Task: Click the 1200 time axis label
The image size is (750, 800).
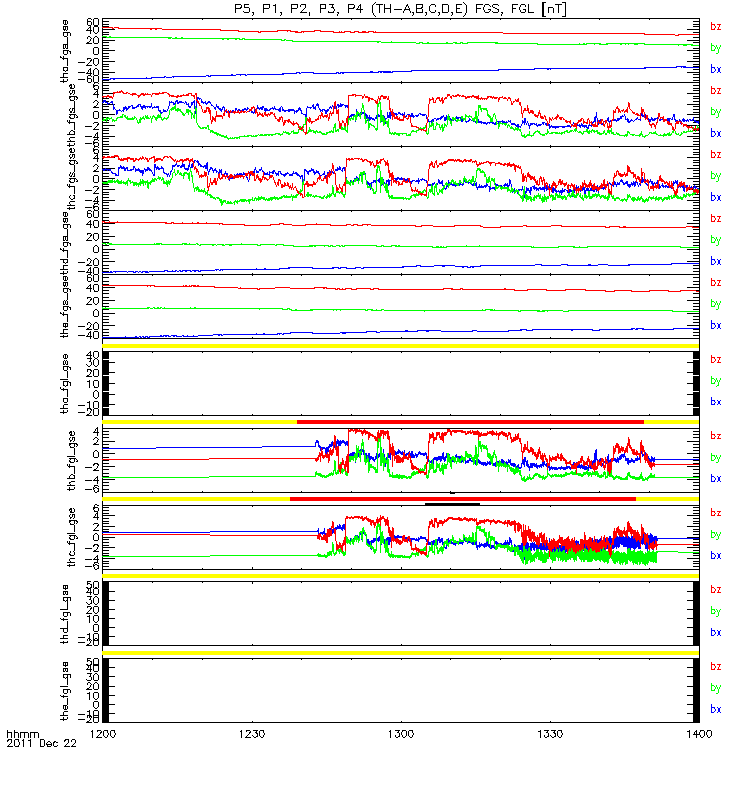Action: point(103,734)
